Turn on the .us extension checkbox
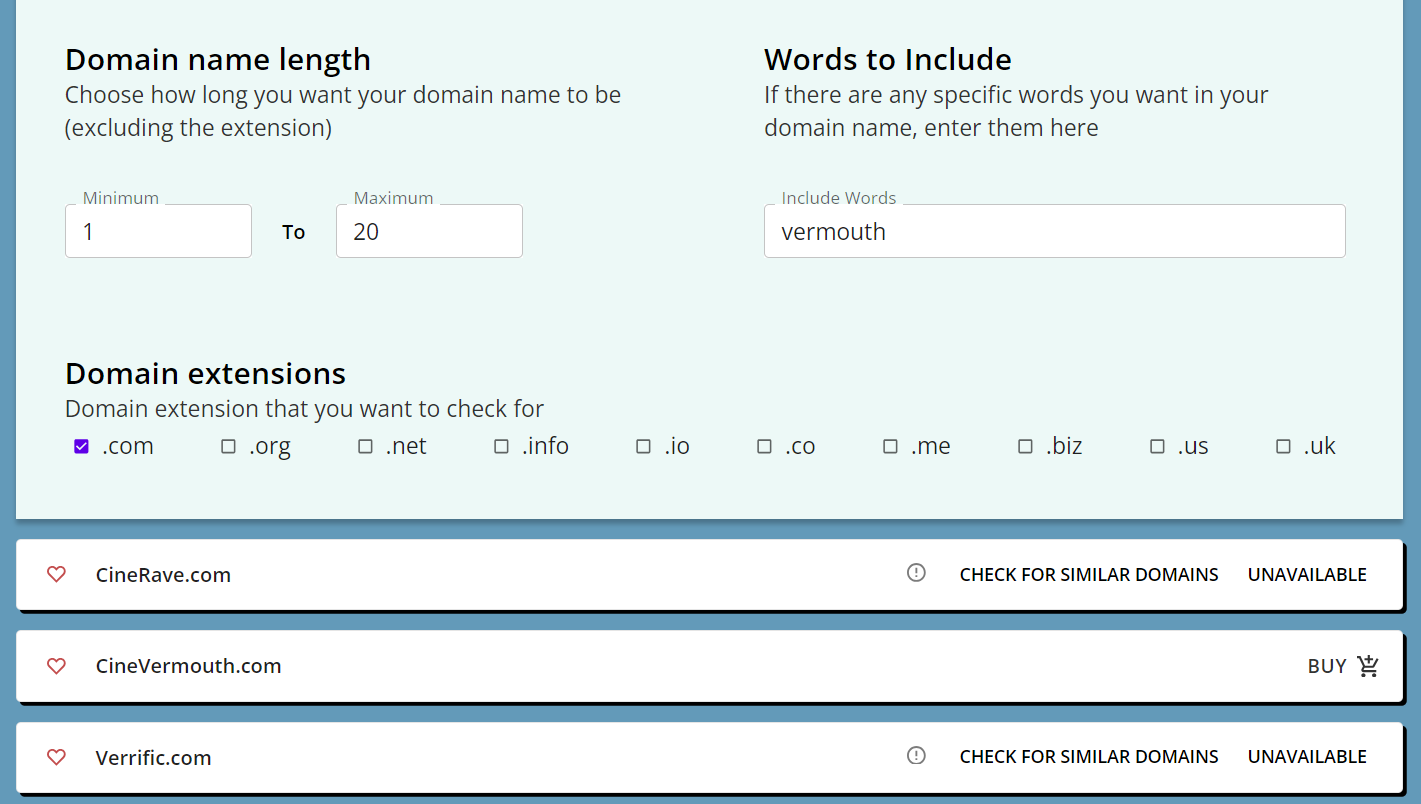The width and height of the screenshot is (1421, 804). (x=1157, y=447)
